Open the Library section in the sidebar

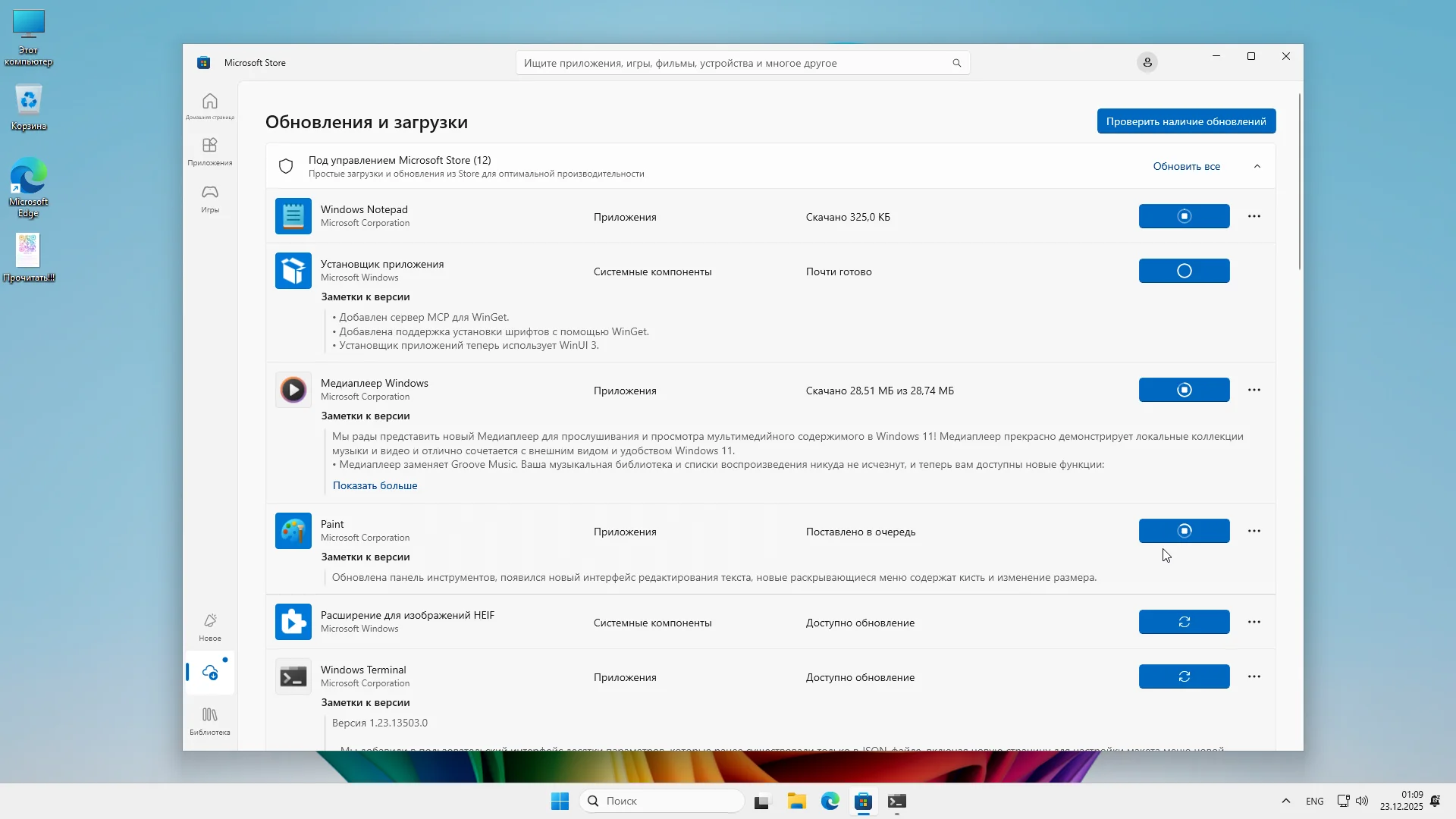tap(210, 720)
